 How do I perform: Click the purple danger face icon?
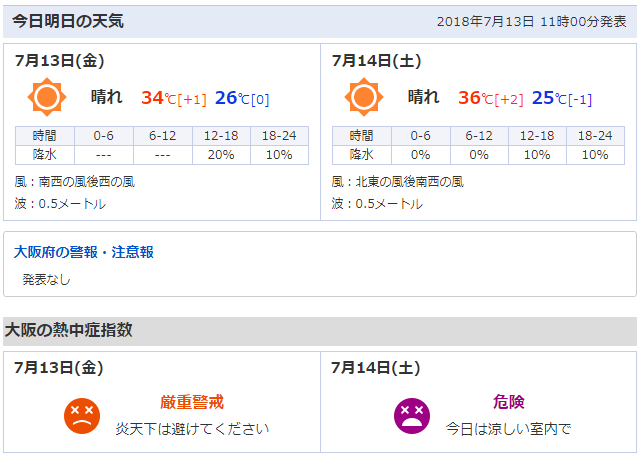[x=412, y=415]
